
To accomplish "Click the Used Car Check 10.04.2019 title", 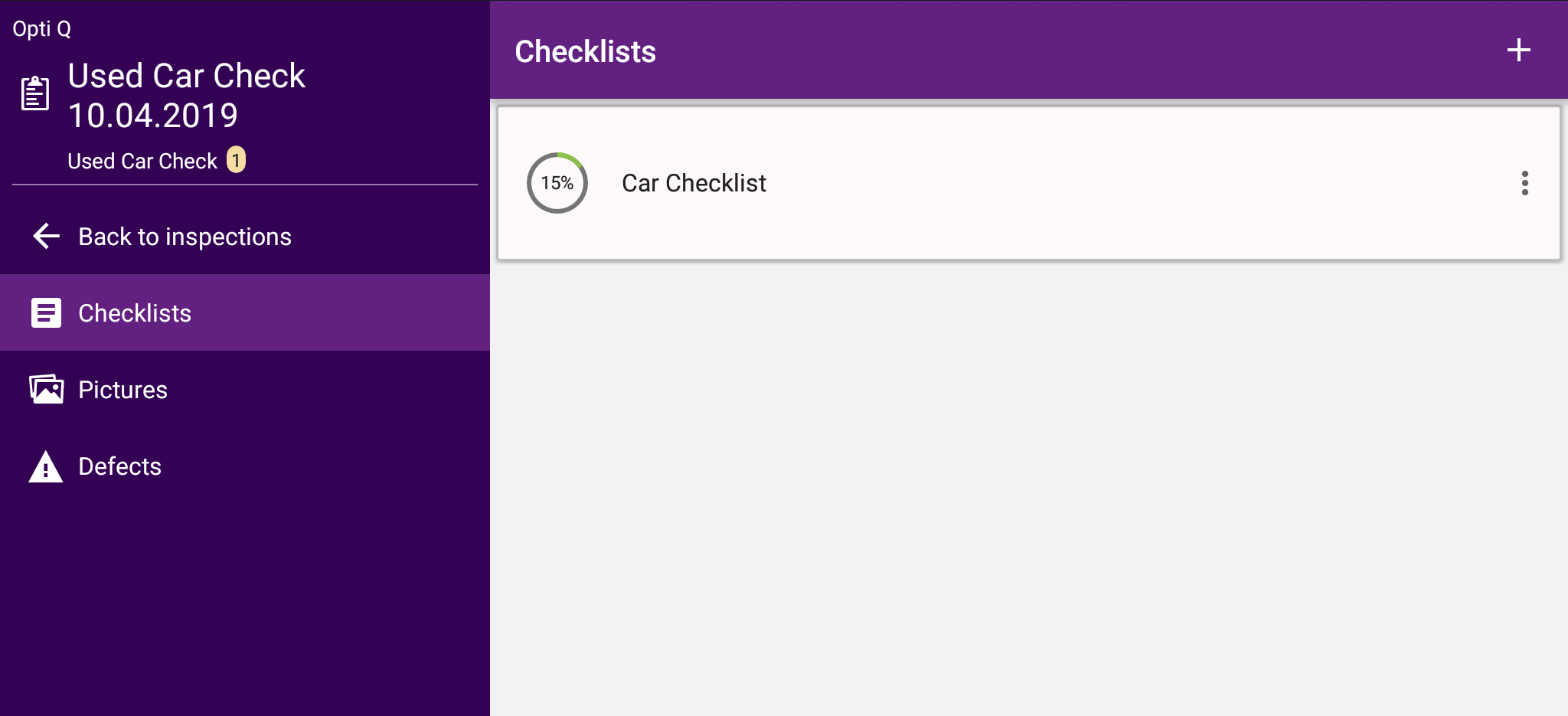I will (x=186, y=94).
